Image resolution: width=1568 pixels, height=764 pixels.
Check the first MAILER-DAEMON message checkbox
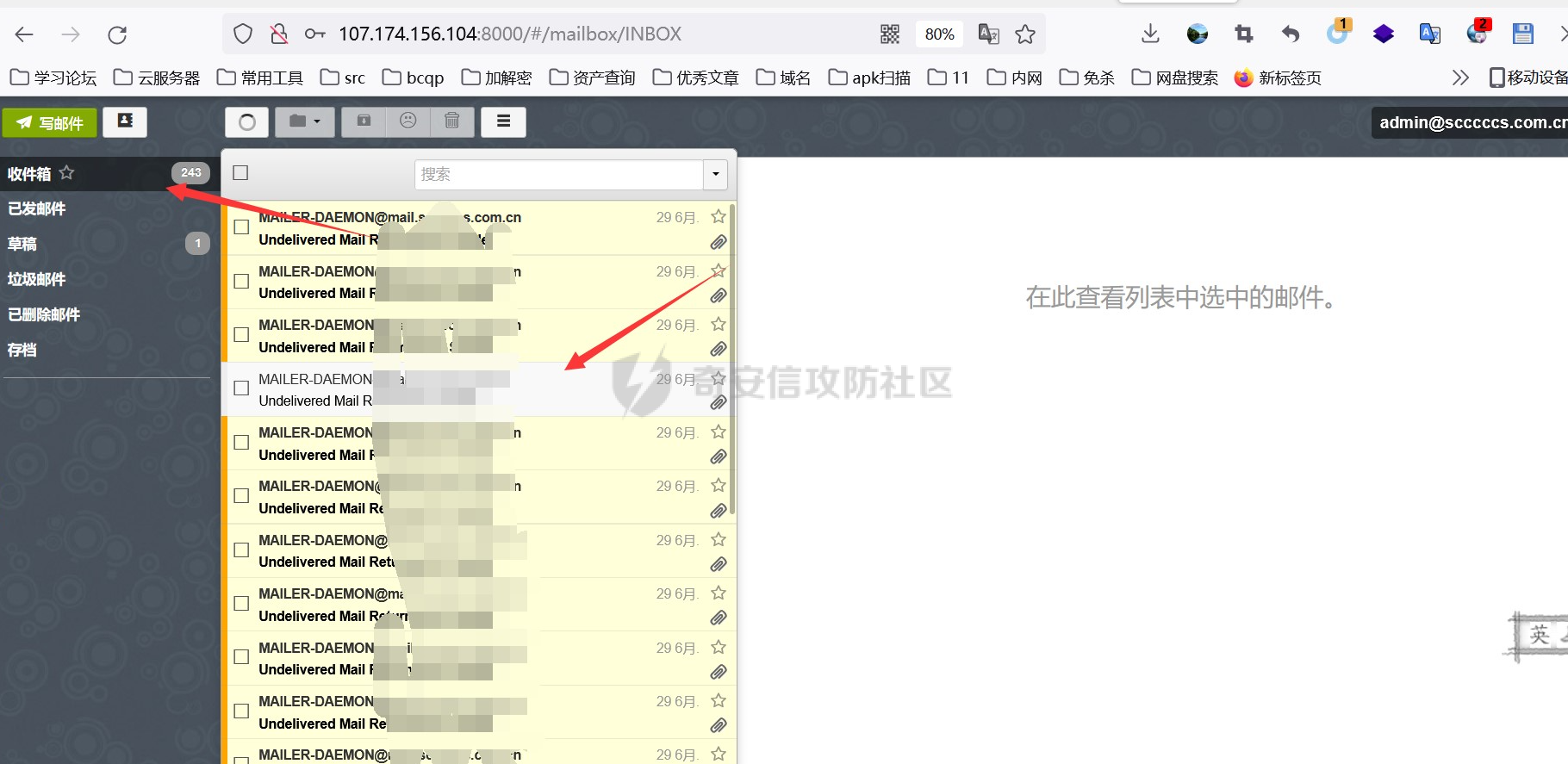tap(241, 227)
